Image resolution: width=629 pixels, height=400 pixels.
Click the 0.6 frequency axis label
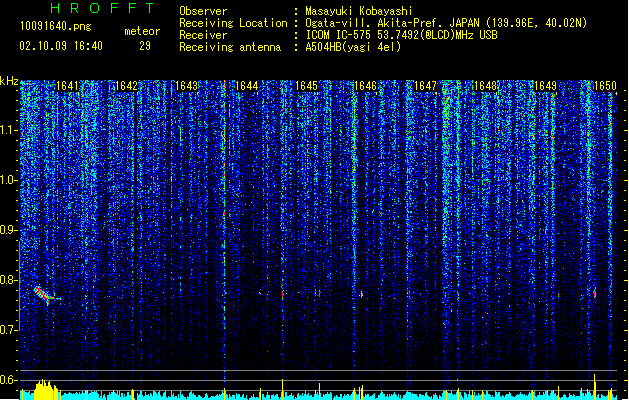[x=9, y=380]
